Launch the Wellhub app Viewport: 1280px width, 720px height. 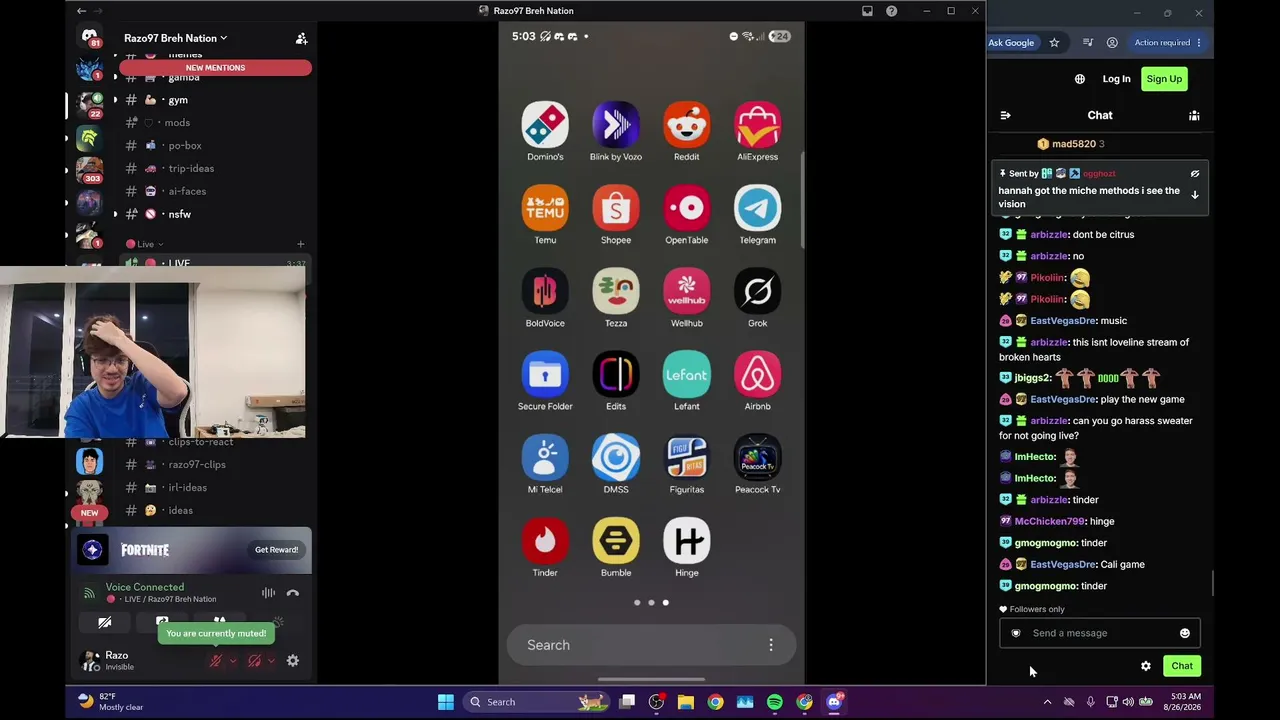pos(687,292)
